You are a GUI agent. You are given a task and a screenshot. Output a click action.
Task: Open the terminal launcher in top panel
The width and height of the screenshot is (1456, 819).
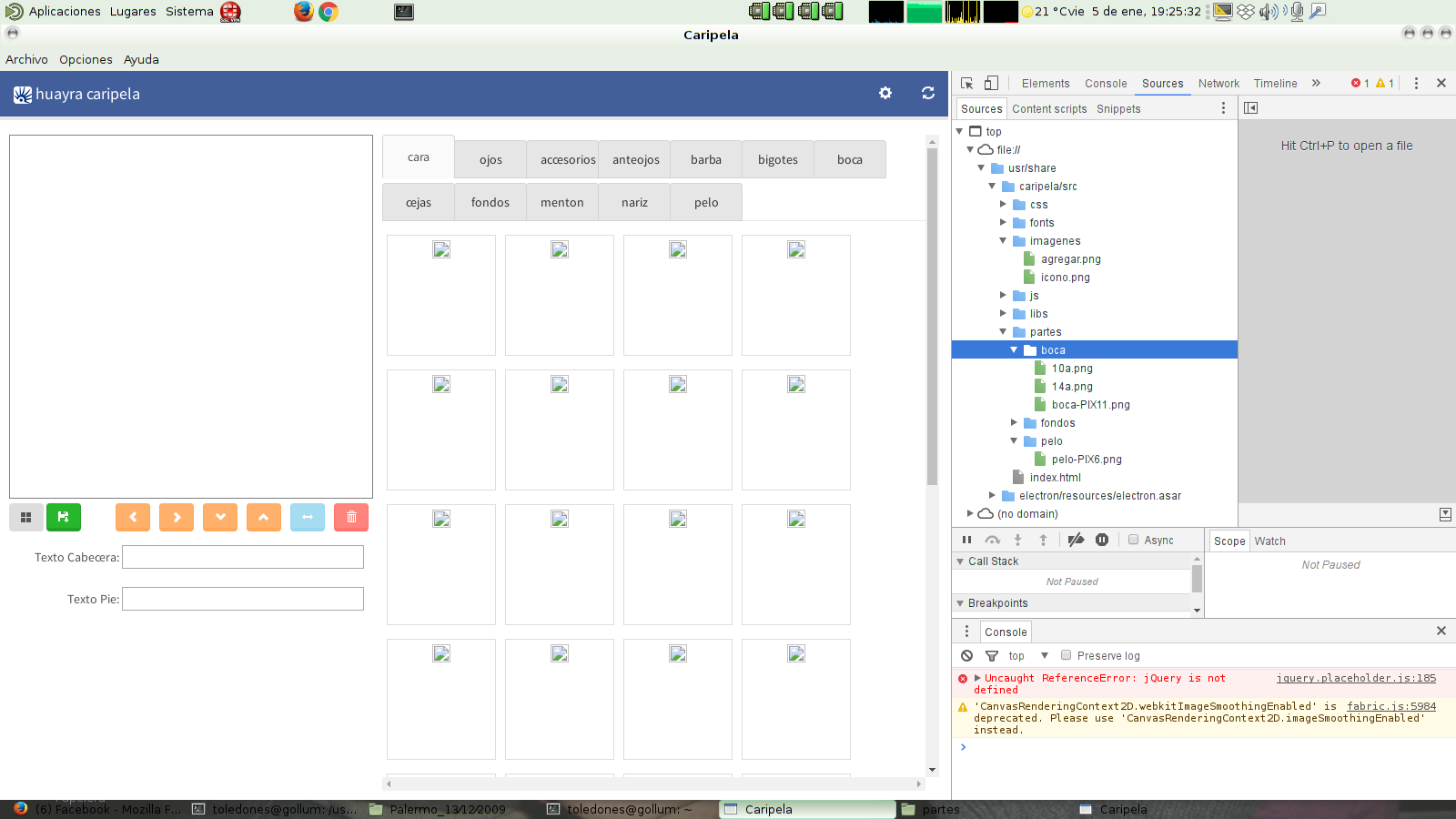click(x=404, y=11)
